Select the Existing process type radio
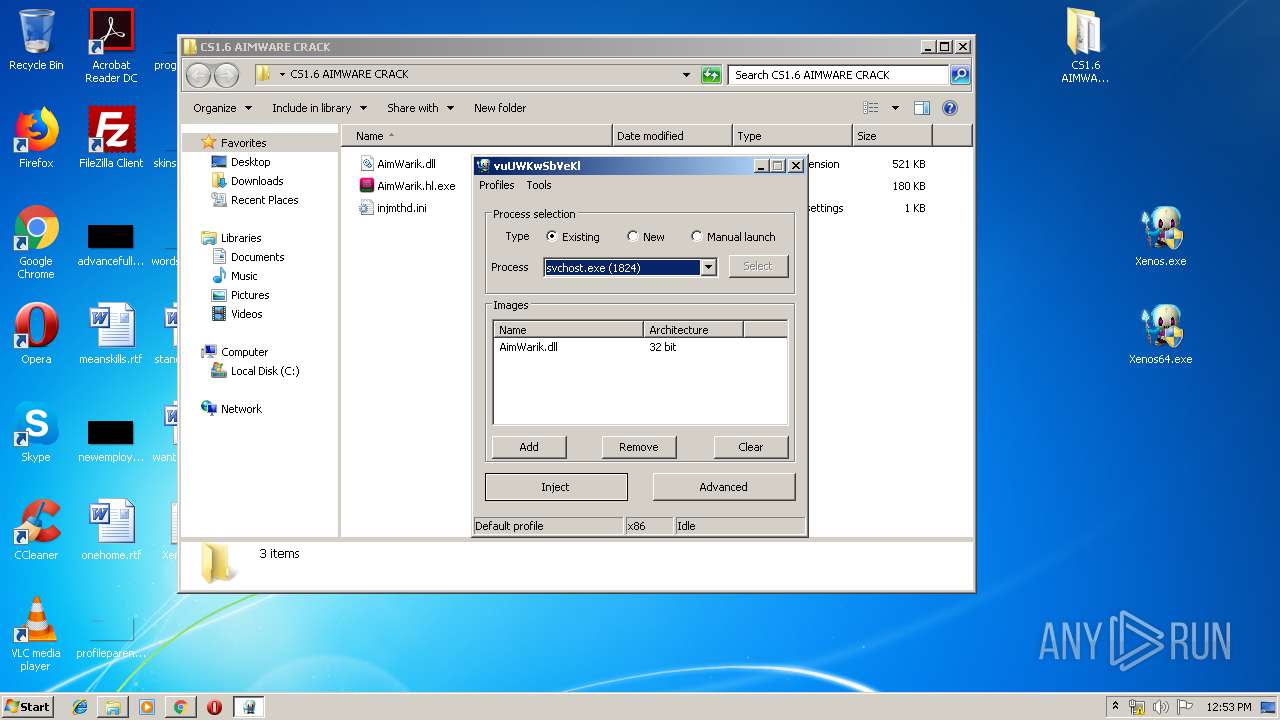This screenshot has width=1280, height=720. (572, 237)
